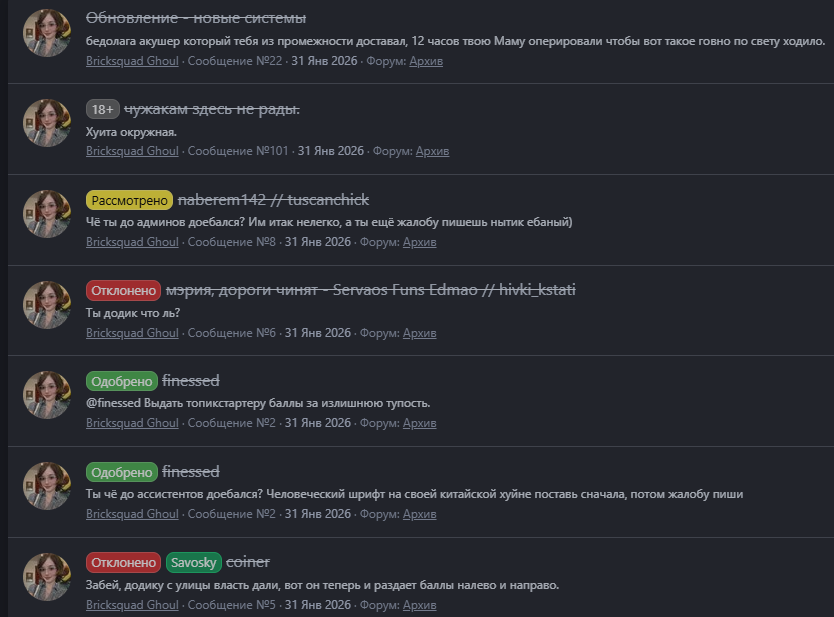Image resolution: width=834 pixels, height=617 pixels.
Task: Click the avatar beside the naberem142 thread
Action: tap(46, 214)
